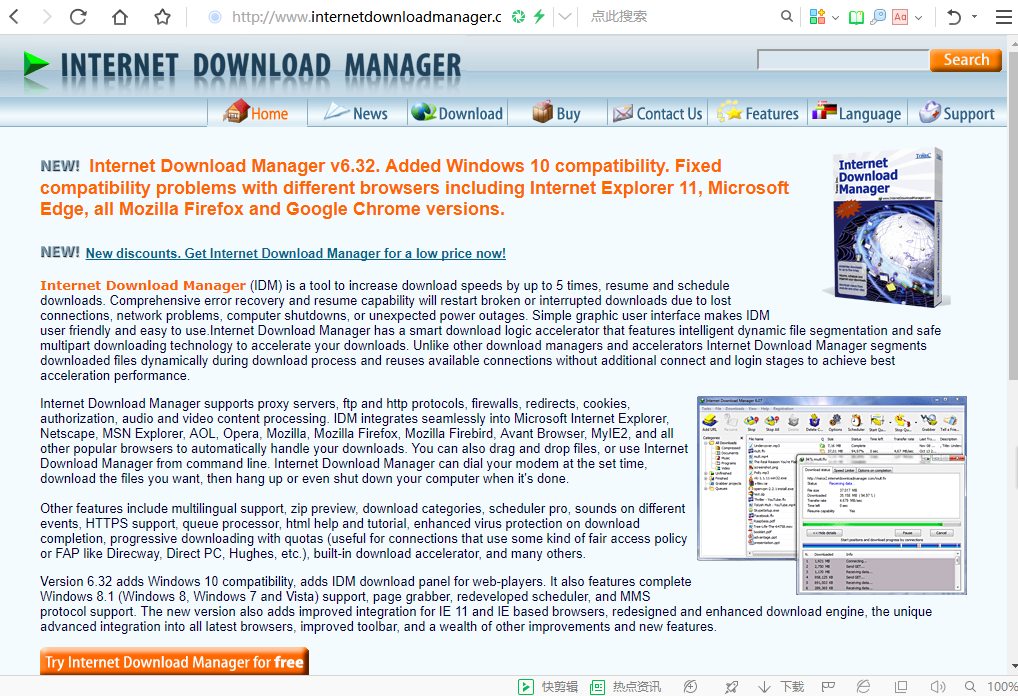The width and height of the screenshot is (1018, 696).
Task: Open the browser home page house icon
Action: coord(120,16)
